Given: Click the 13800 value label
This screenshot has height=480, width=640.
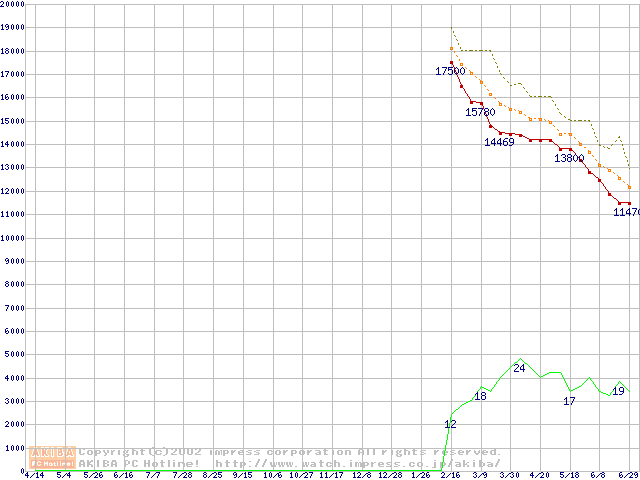Looking at the screenshot, I should 569,159.
